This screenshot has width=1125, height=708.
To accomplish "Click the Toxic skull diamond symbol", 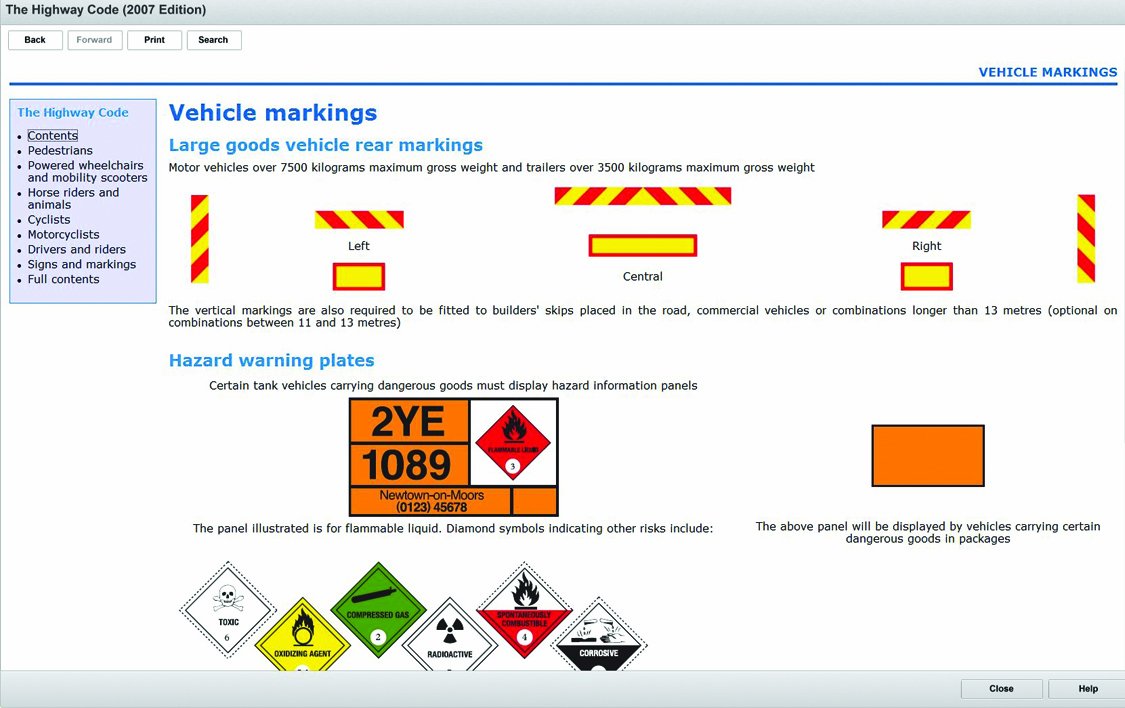I will (x=228, y=608).
